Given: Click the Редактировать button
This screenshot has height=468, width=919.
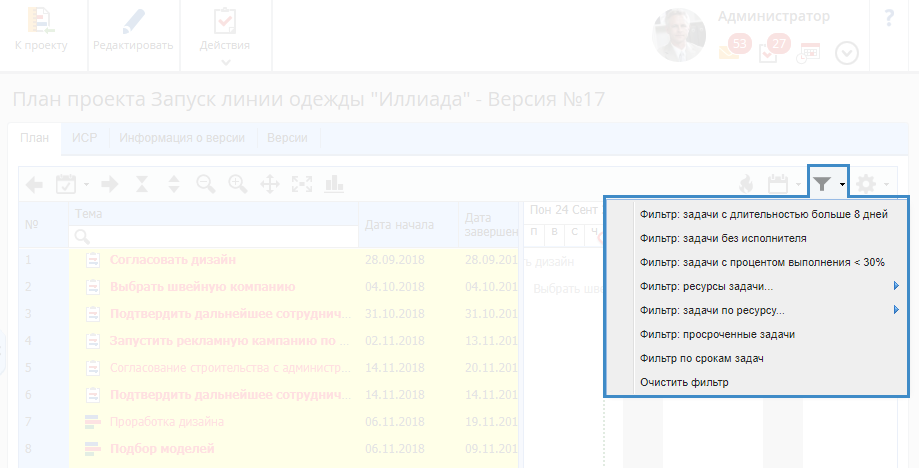Looking at the screenshot, I should [x=134, y=36].
